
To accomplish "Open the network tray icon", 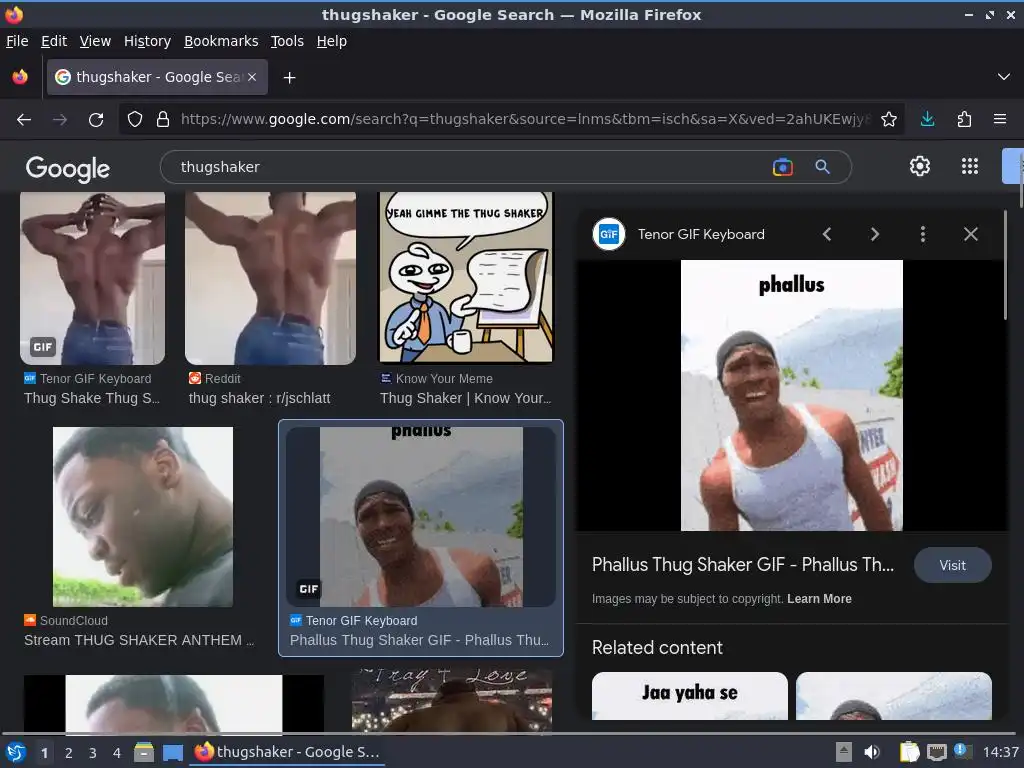I will 936,752.
